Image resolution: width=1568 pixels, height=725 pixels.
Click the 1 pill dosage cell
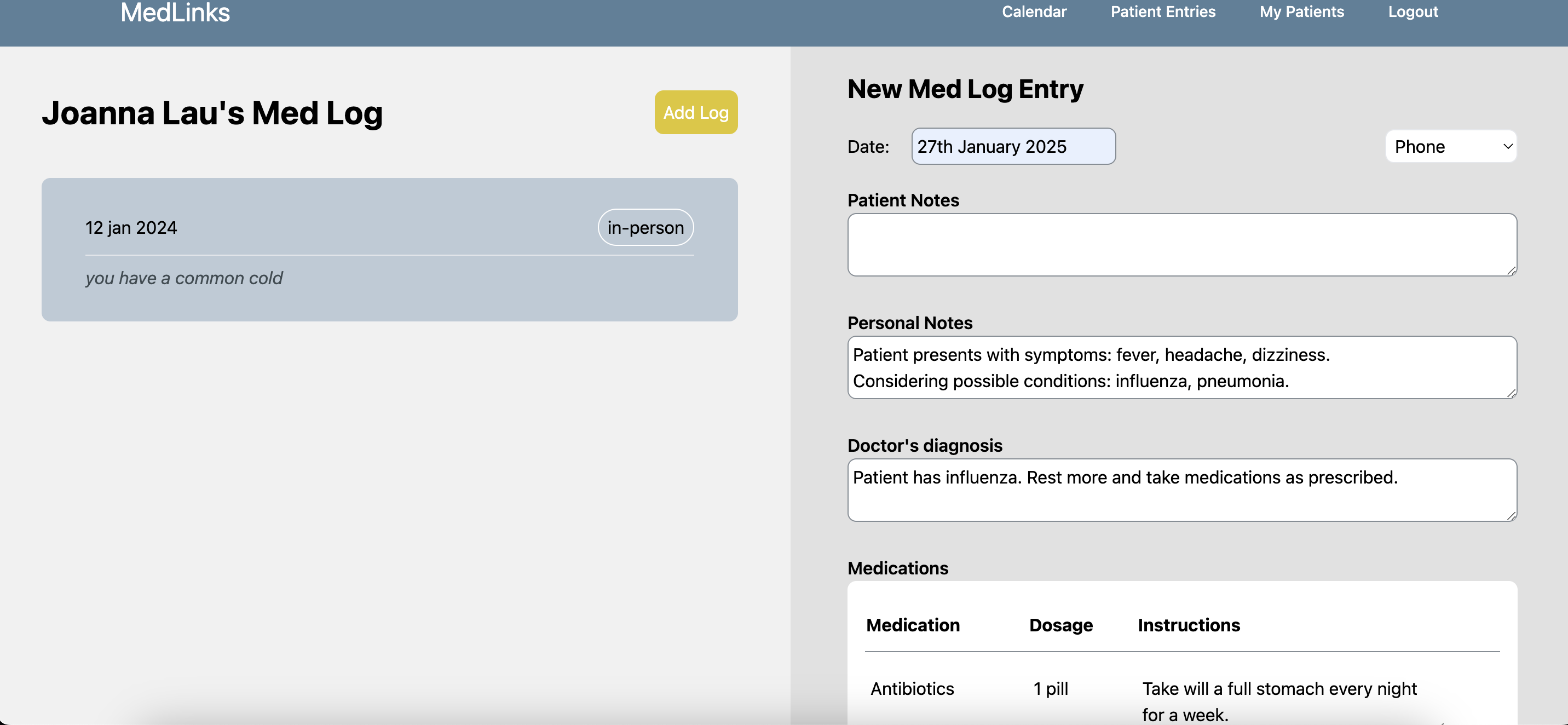coord(1051,688)
